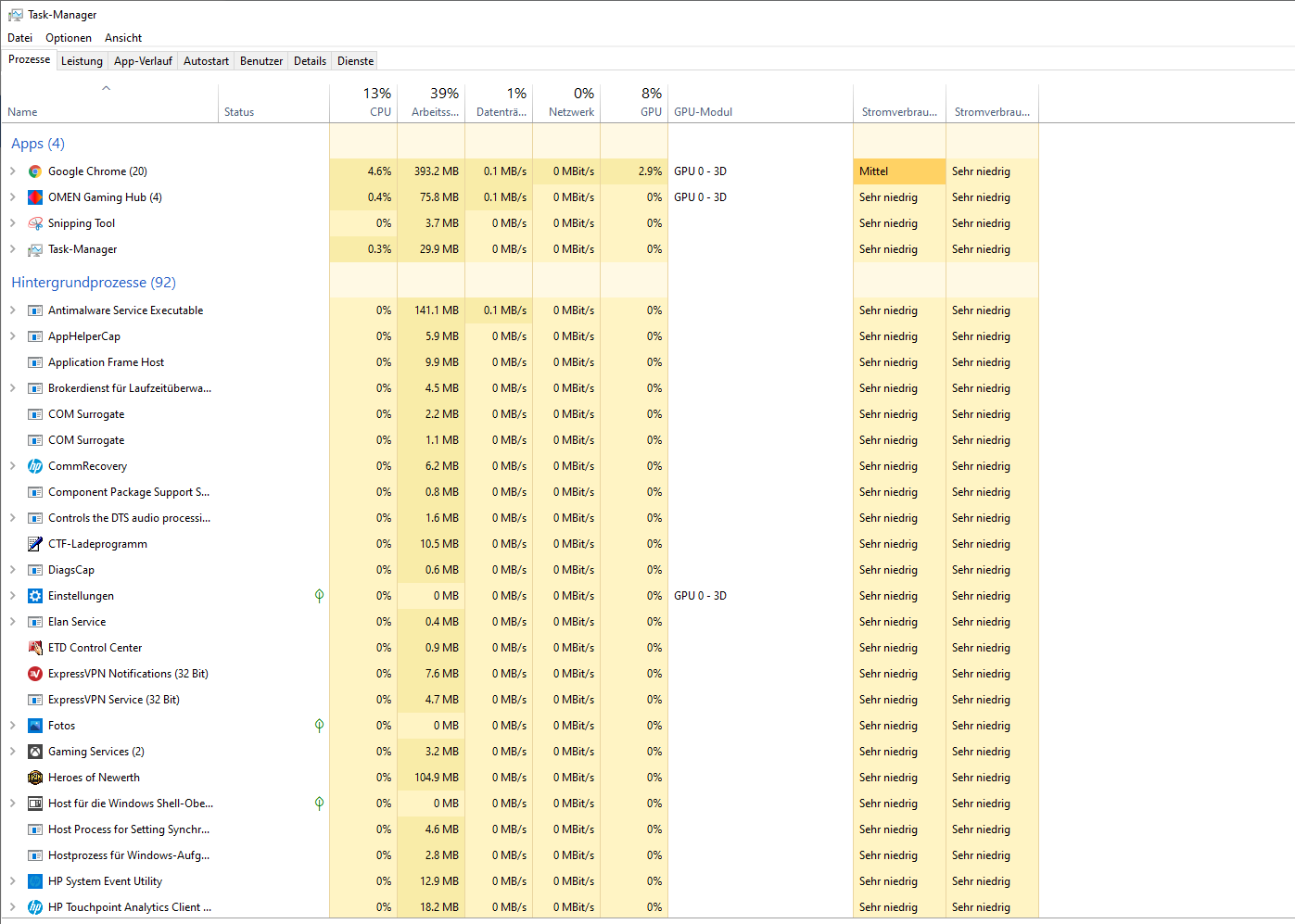
Task: Select the Hostprozess für Windows-Aufg... row
Action: pos(519,855)
